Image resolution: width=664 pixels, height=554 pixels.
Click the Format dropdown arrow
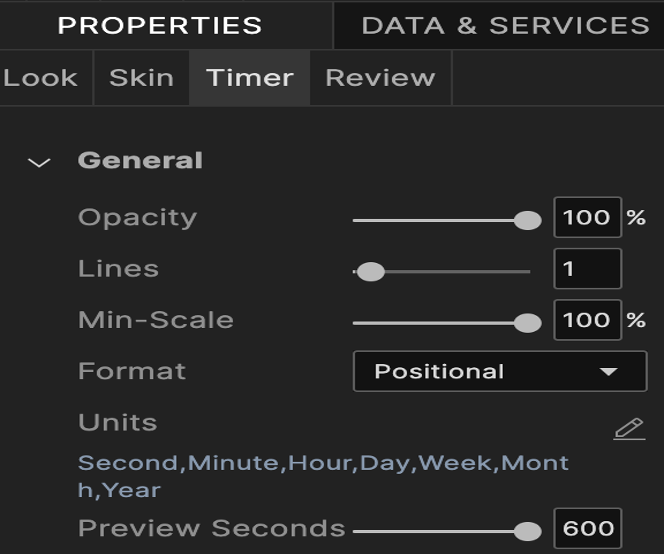click(609, 372)
